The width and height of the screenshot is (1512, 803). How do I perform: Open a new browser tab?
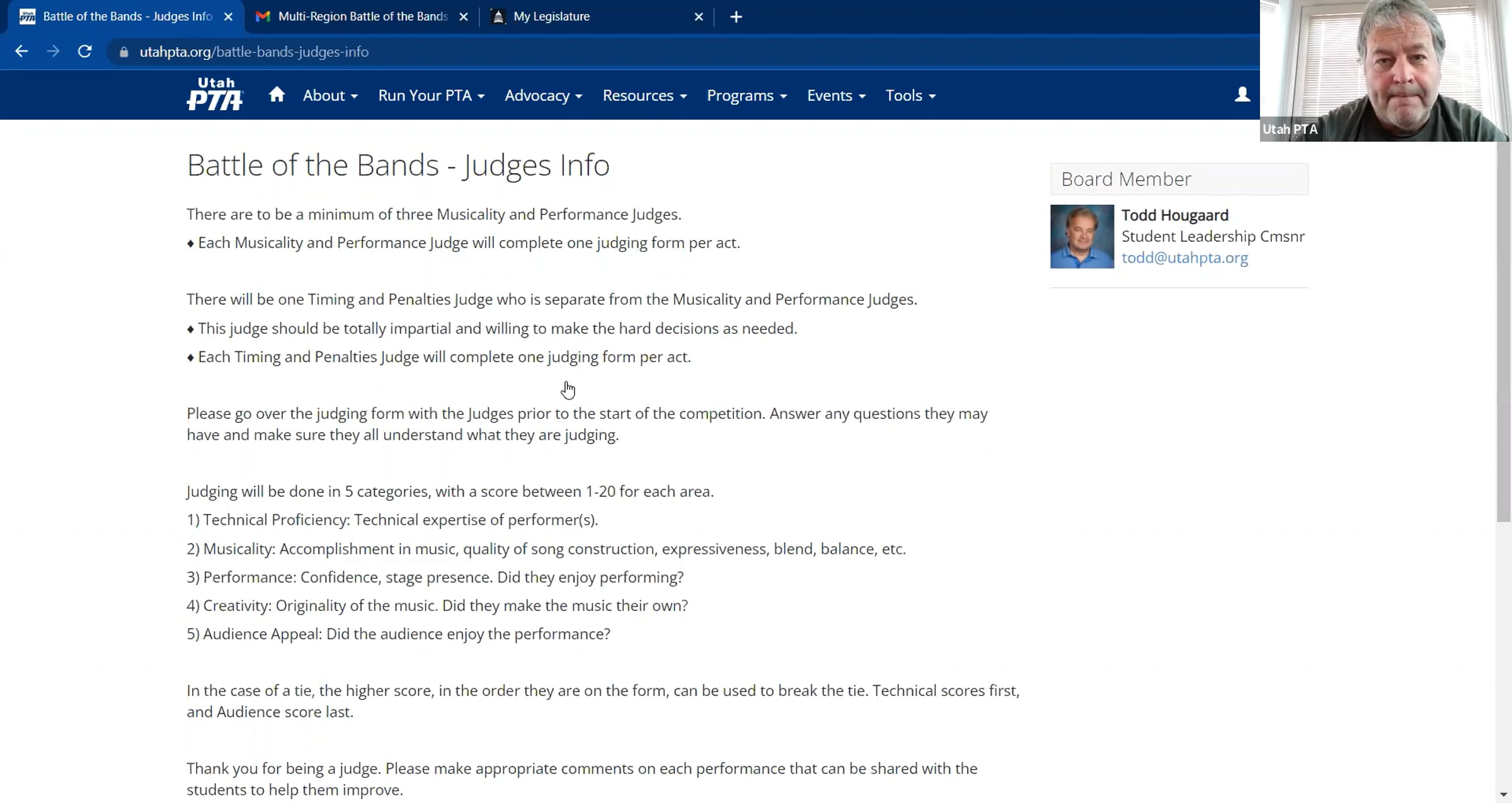pyautogui.click(x=736, y=17)
